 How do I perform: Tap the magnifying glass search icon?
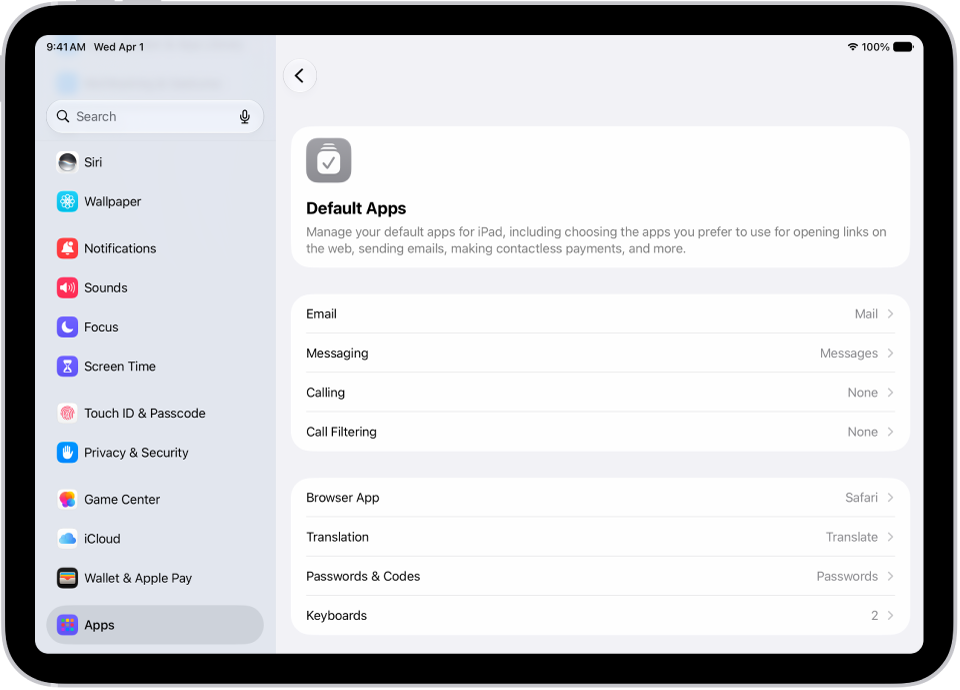(62, 116)
